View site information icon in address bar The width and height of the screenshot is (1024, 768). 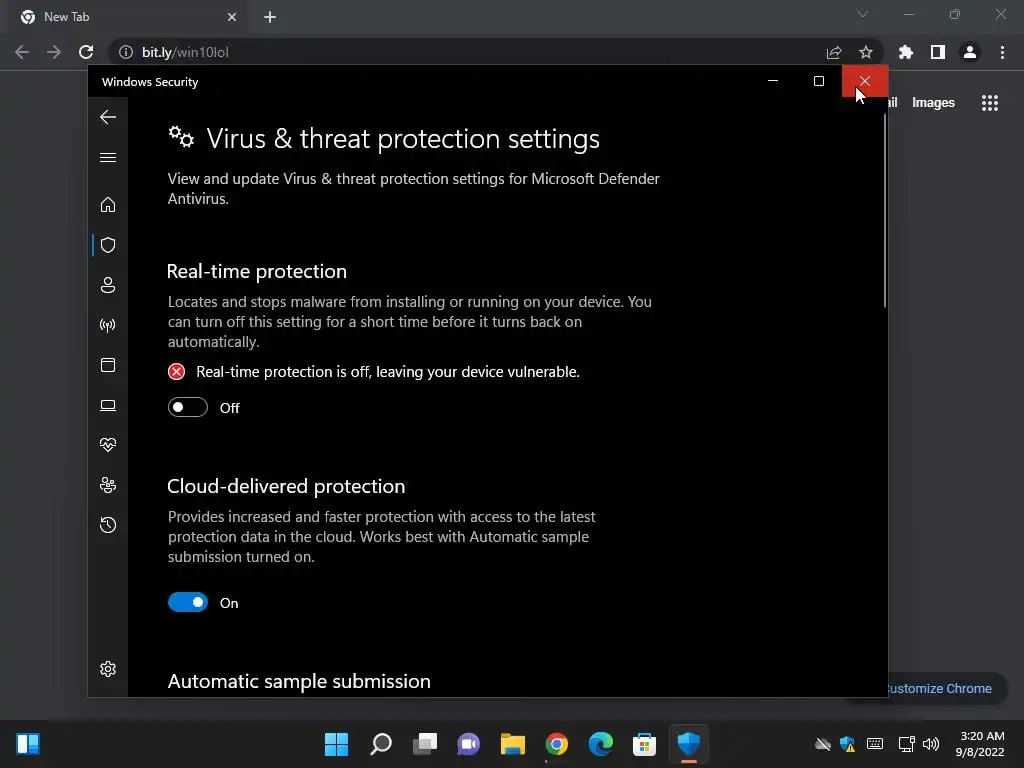tap(126, 52)
